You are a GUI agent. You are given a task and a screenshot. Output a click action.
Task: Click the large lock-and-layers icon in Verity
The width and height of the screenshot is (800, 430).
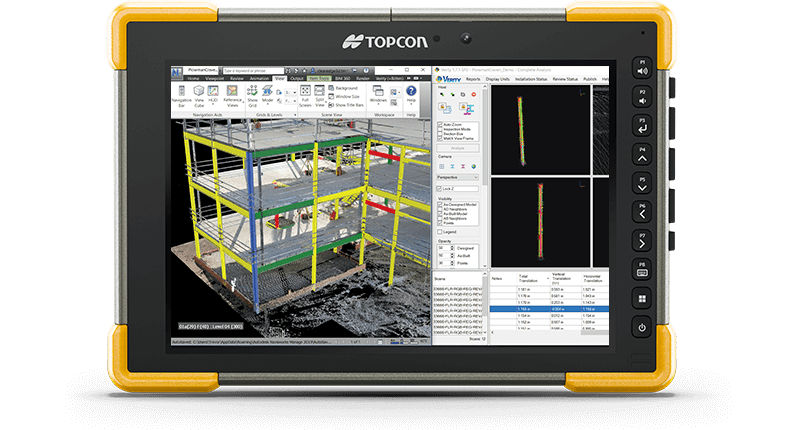(445, 108)
